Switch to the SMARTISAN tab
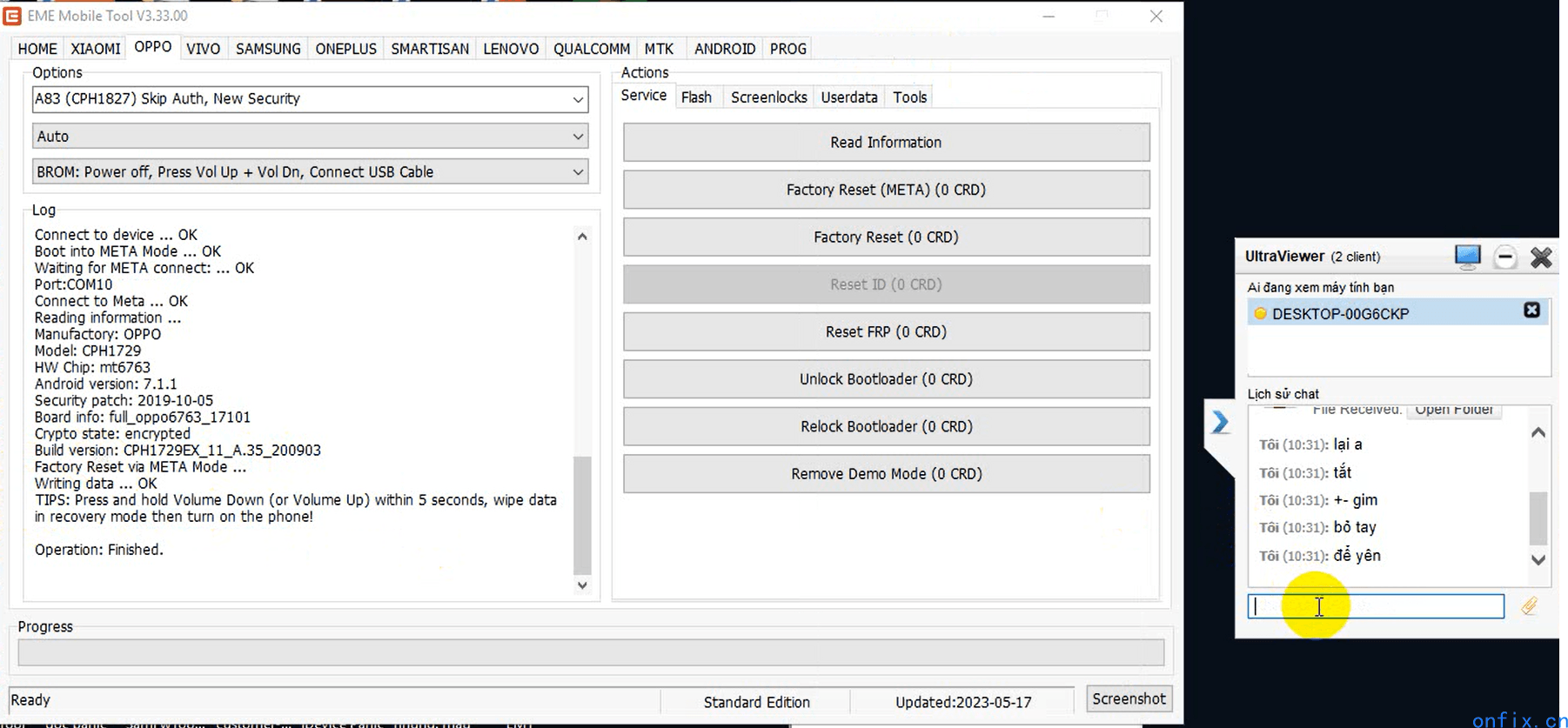The width and height of the screenshot is (1568, 728). pos(430,49)
